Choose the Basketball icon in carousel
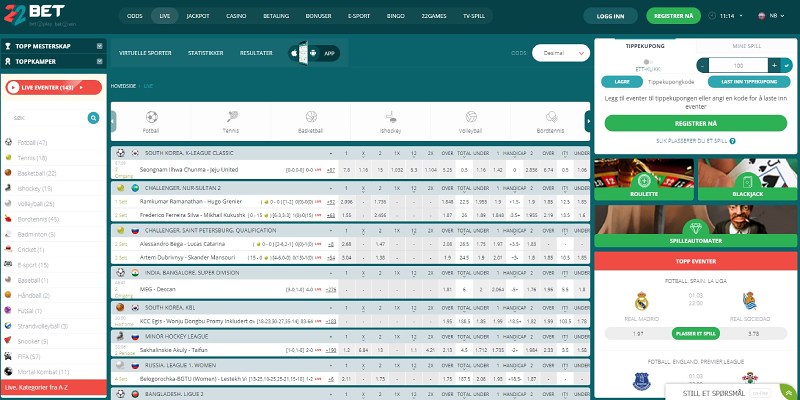This screenshot has height=400, width=800. (x=311, y=117)
